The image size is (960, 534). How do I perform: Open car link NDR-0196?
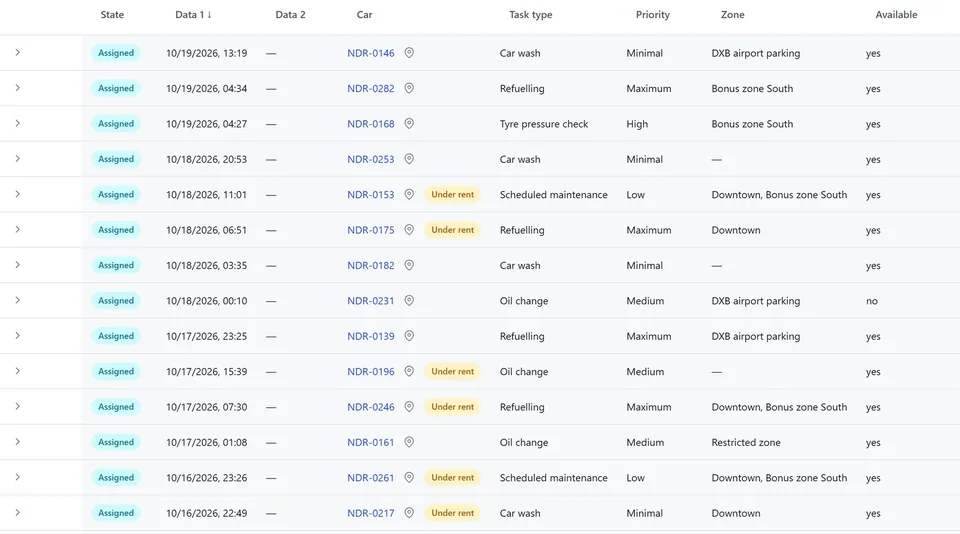[x=370, y=372]
